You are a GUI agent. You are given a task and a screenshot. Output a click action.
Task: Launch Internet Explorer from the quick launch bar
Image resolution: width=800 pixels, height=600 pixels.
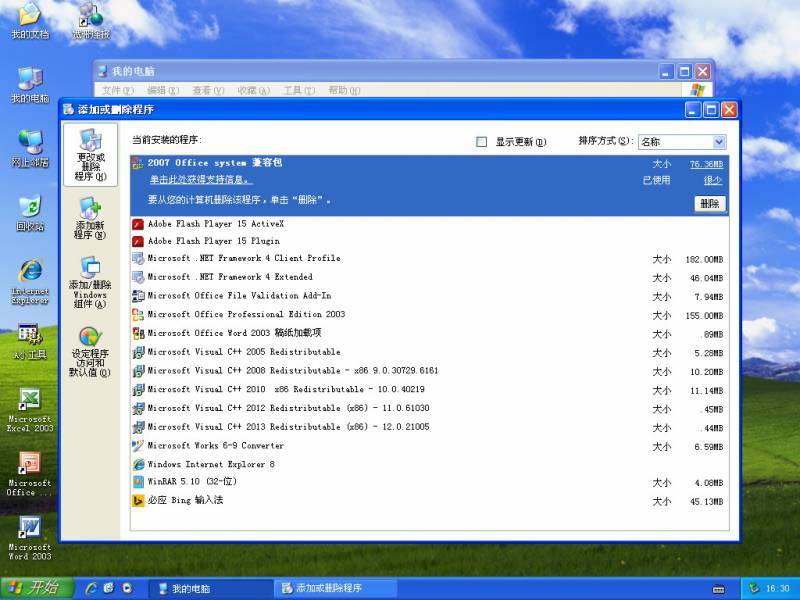point(91,588)
